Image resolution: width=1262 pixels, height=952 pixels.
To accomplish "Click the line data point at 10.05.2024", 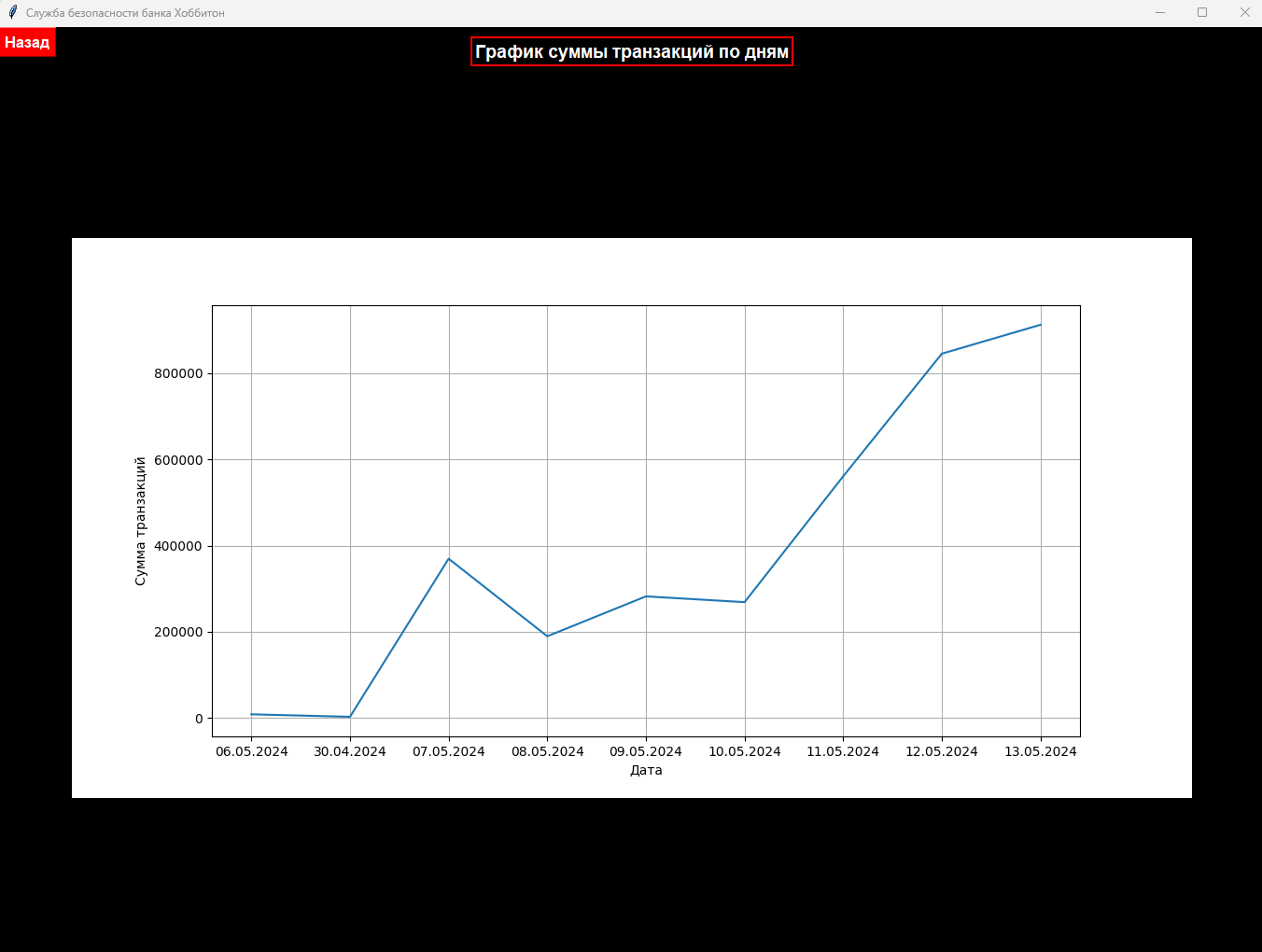I will pyautogui.click(x=745, y=602).
